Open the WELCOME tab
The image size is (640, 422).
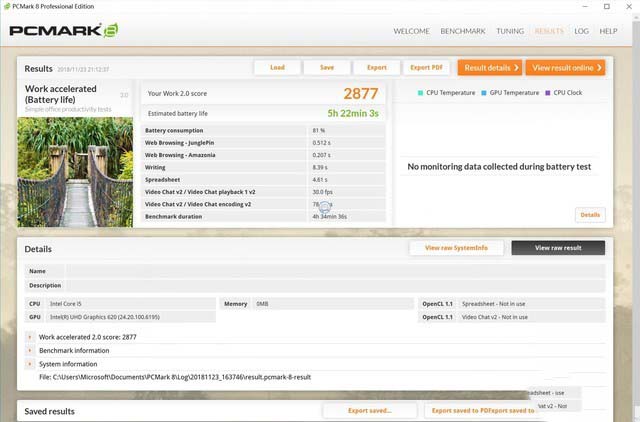pyautogui.click(x=411, y=31)
